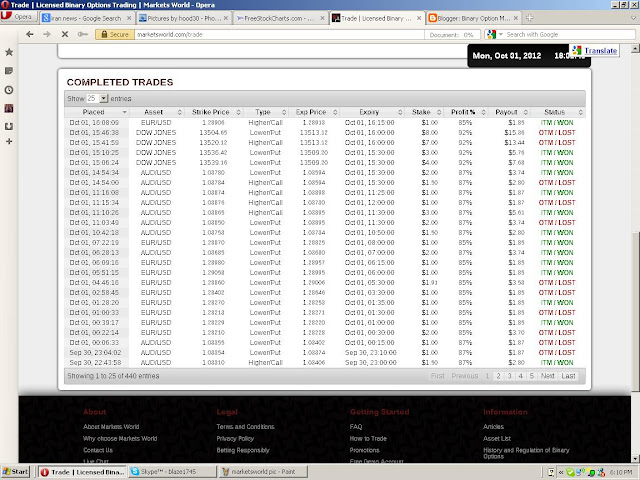Image resolution: width=640 pixels, height=480 pixels.
Task: Sort table by Strike Price column
Action: [213, 112]
